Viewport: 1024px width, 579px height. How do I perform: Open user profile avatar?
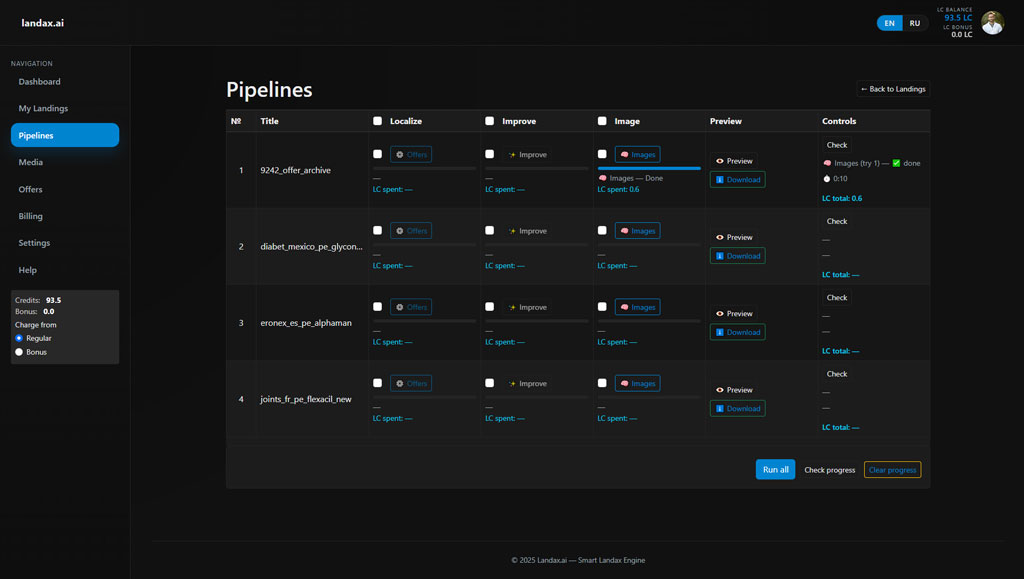pyautogui.click(x=992, y=23)
